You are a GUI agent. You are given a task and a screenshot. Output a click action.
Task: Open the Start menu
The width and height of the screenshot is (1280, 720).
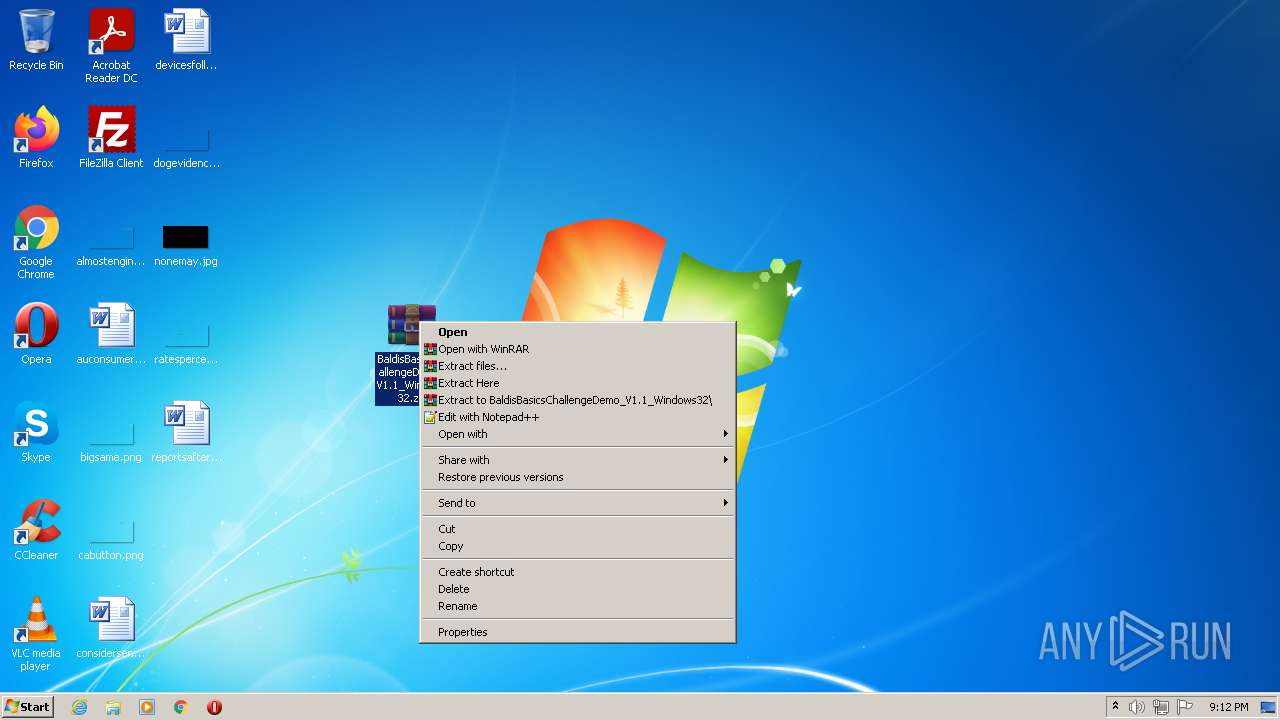27,707
